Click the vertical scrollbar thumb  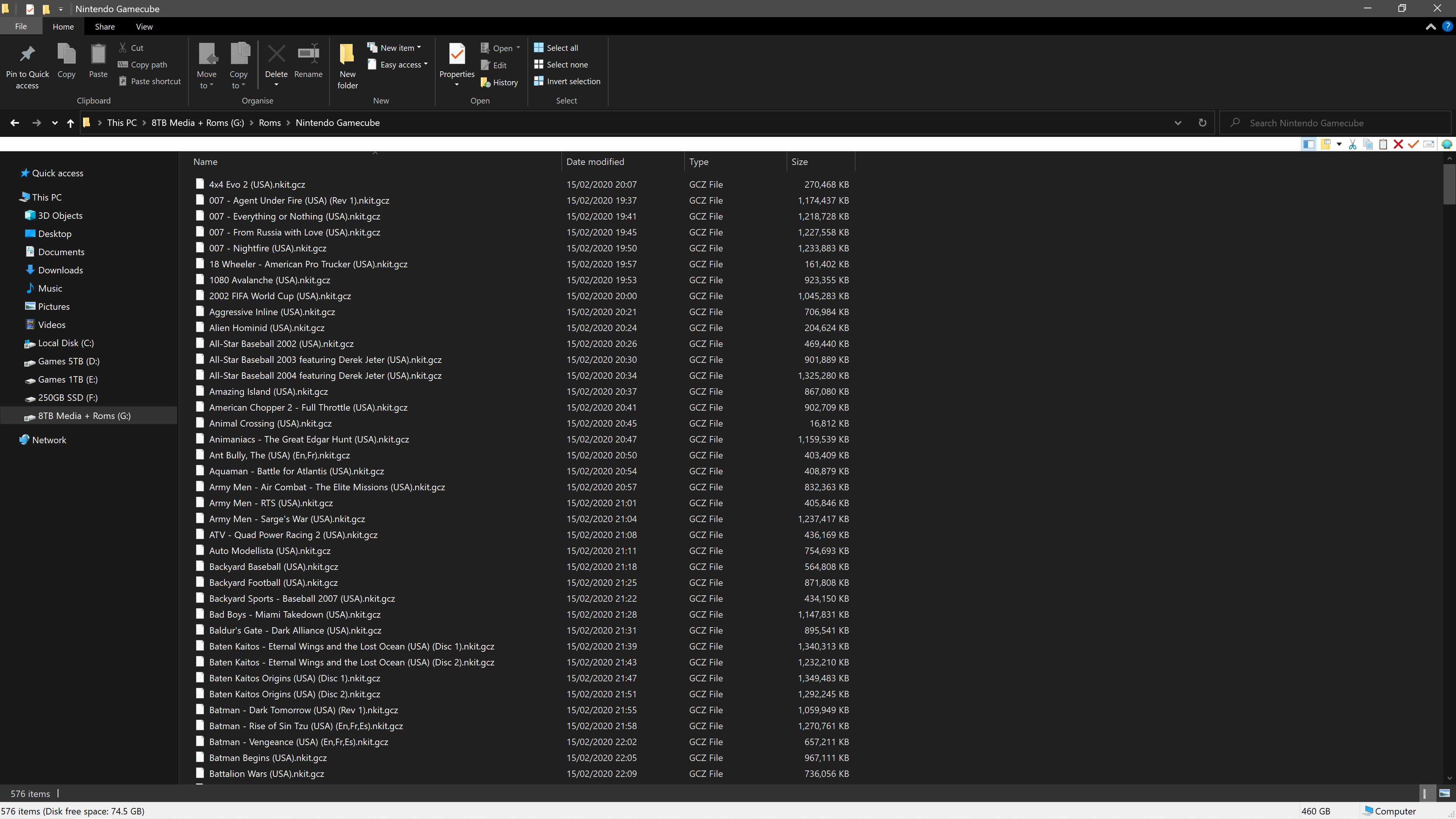click(x=1449, y=184)
